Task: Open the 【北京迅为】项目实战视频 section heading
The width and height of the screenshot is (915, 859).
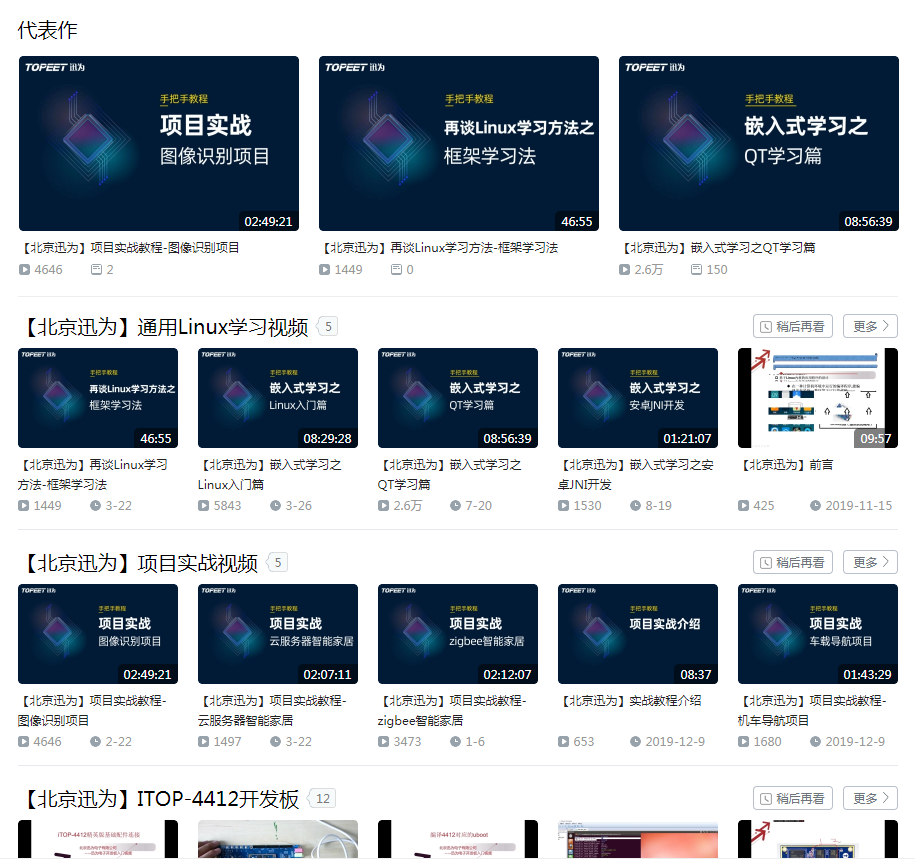Action: click(138, 563)
